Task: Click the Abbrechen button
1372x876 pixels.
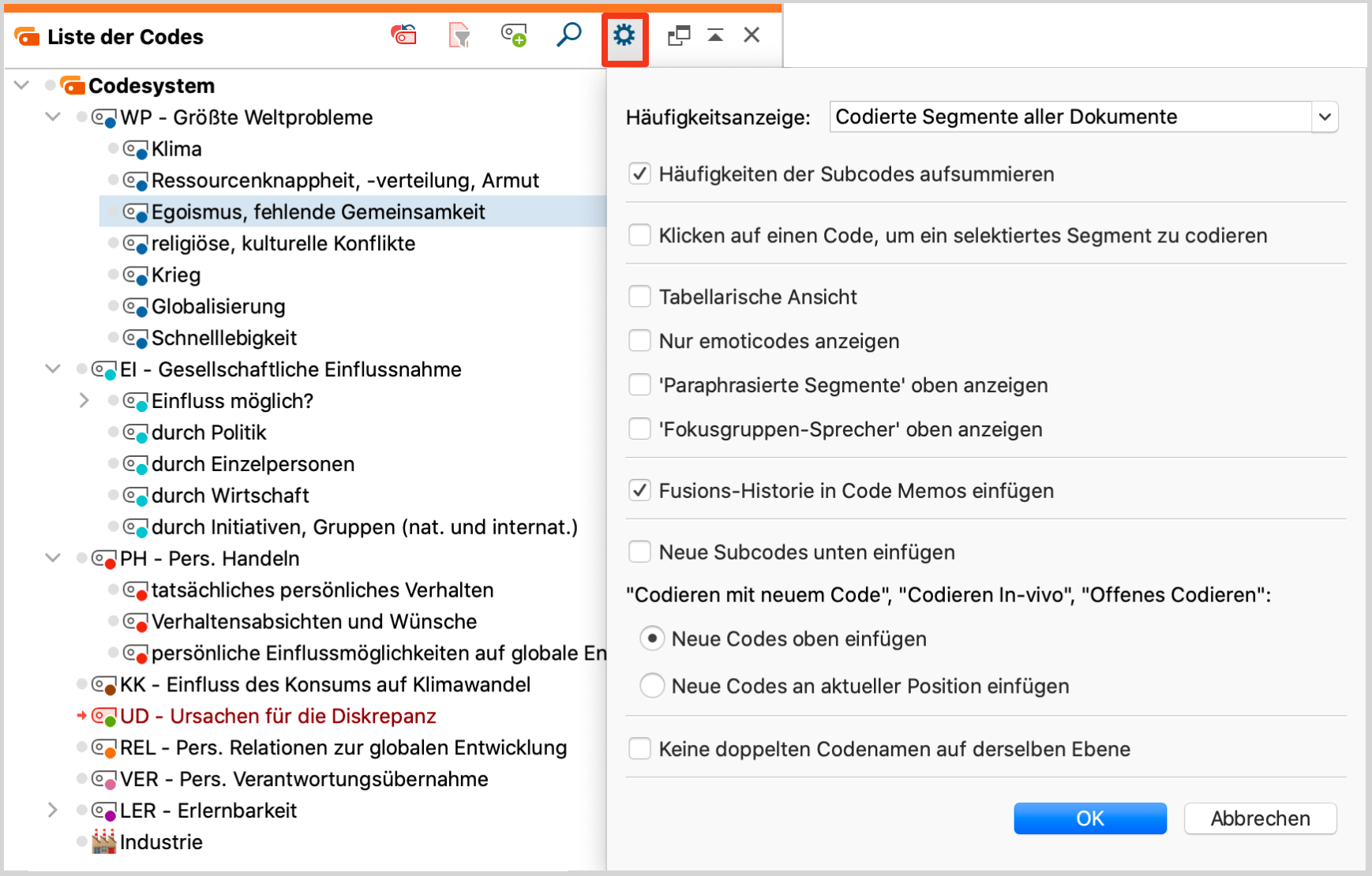Action: (1260, 818)
